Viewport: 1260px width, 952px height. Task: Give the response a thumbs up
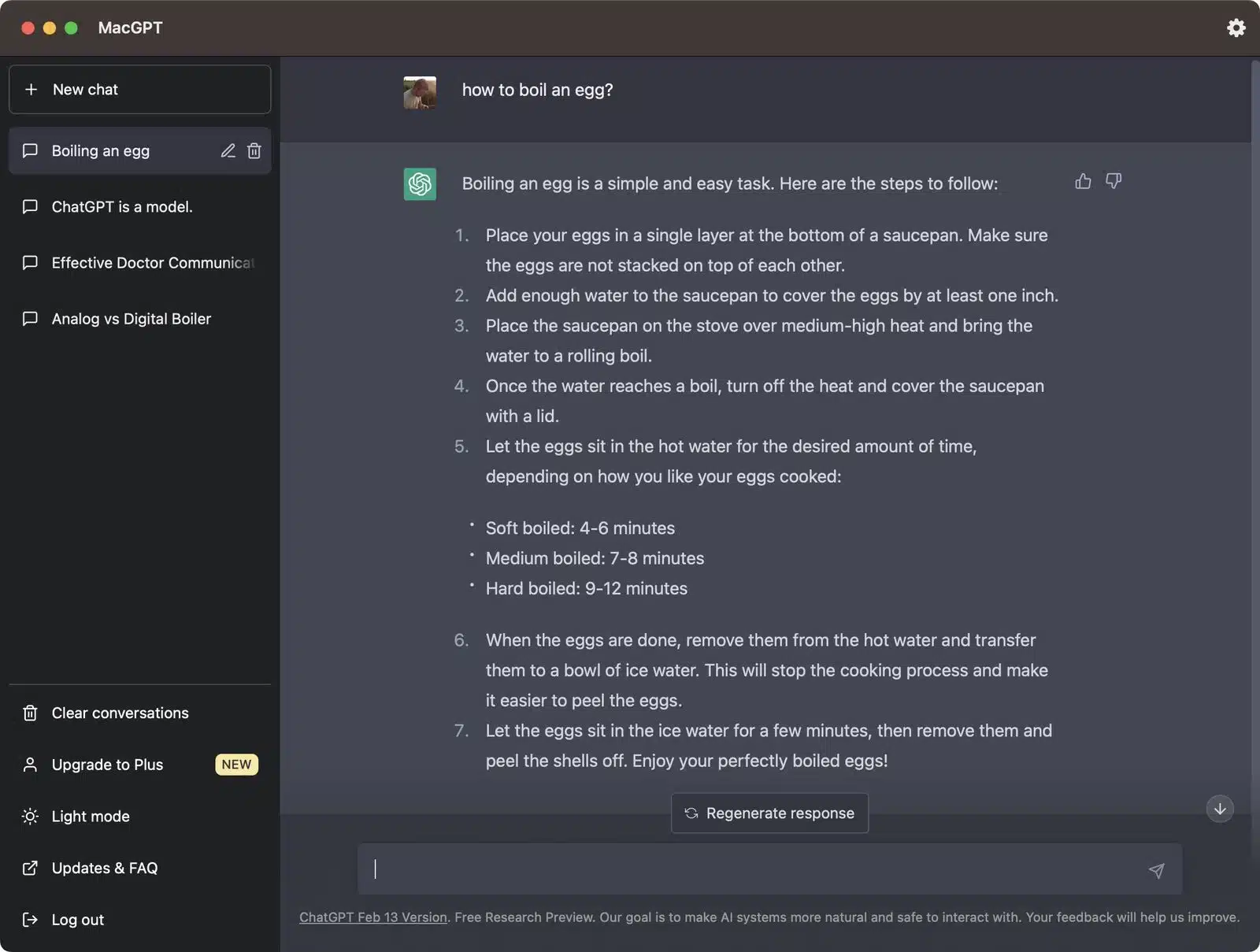pos(1082,181)
